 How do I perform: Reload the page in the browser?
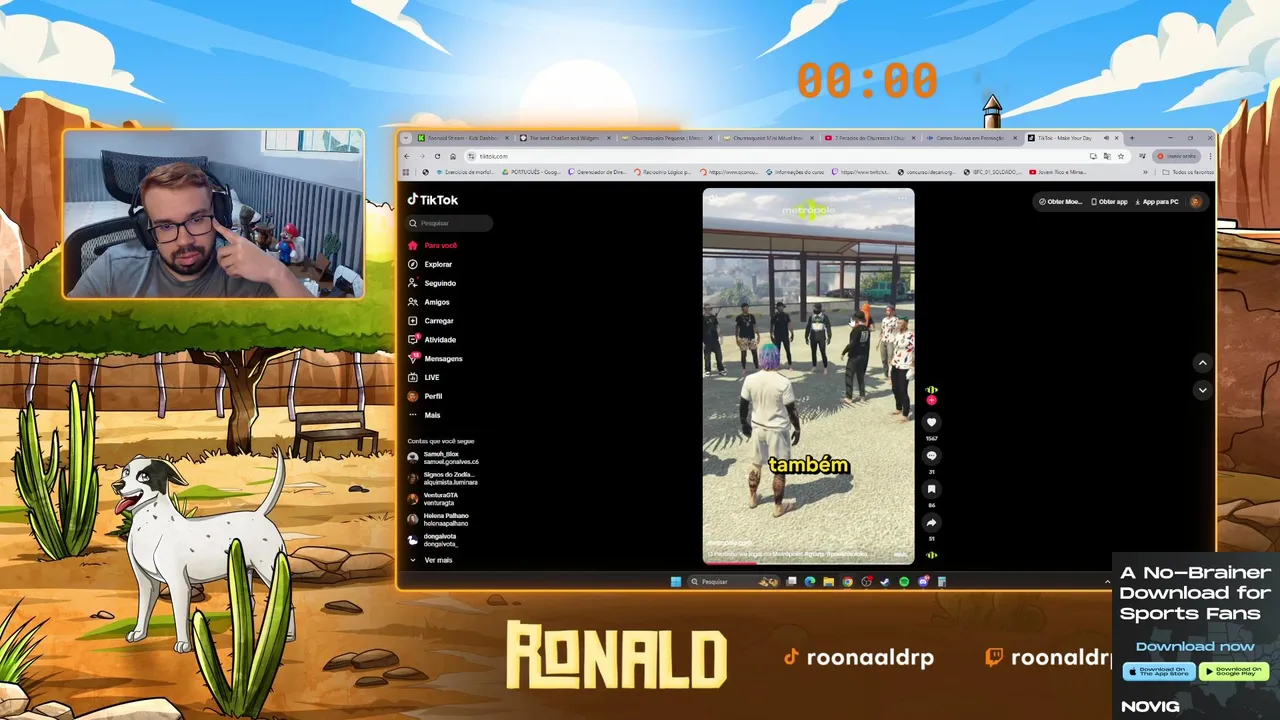[x=437, y=156]
